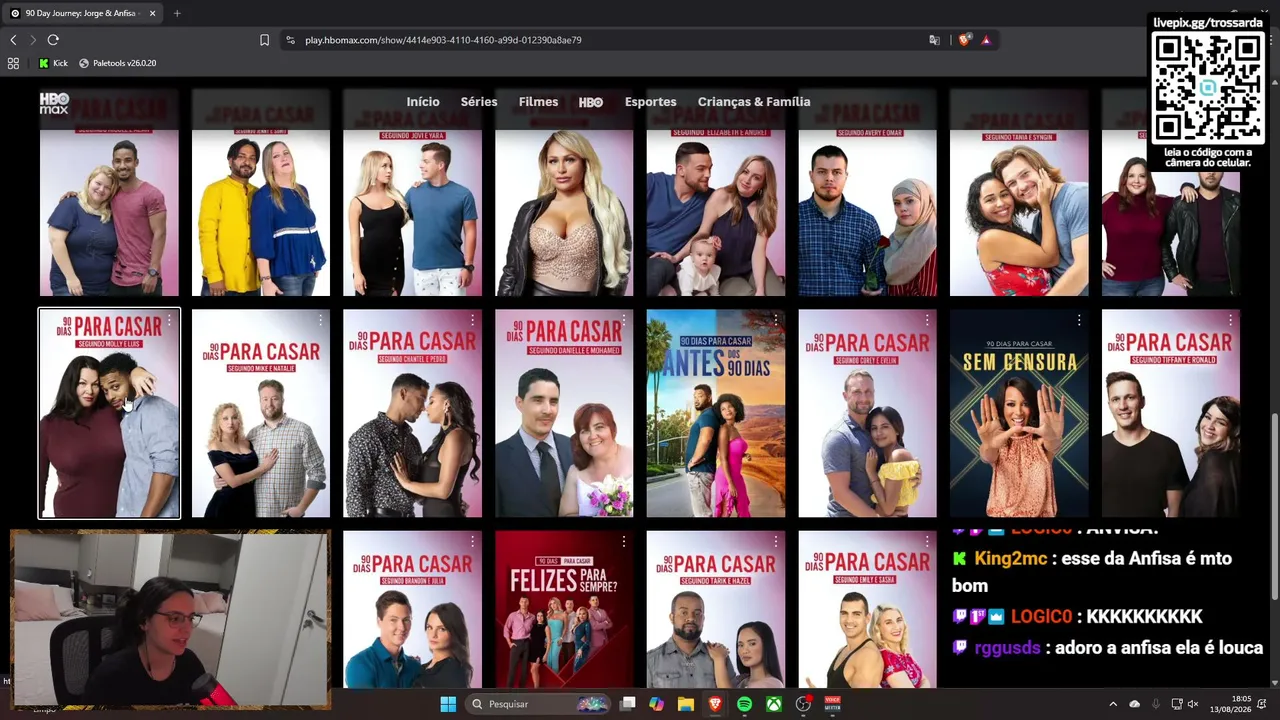The height and width of the screenshot is (720, 1280).
Task: Open options for Antes dos 90 Dias card
Action: click(775, 321)
